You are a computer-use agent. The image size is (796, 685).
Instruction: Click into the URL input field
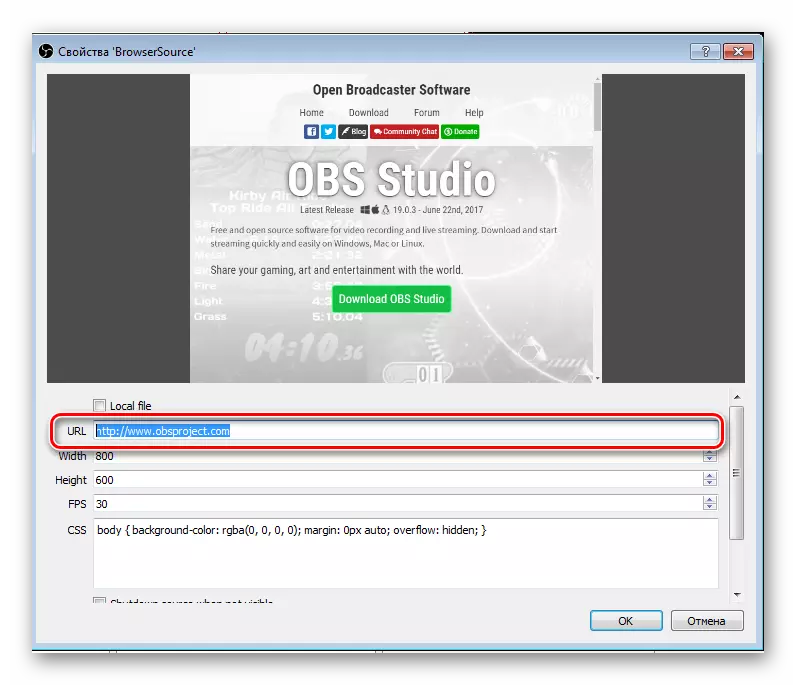pos(406,431)
